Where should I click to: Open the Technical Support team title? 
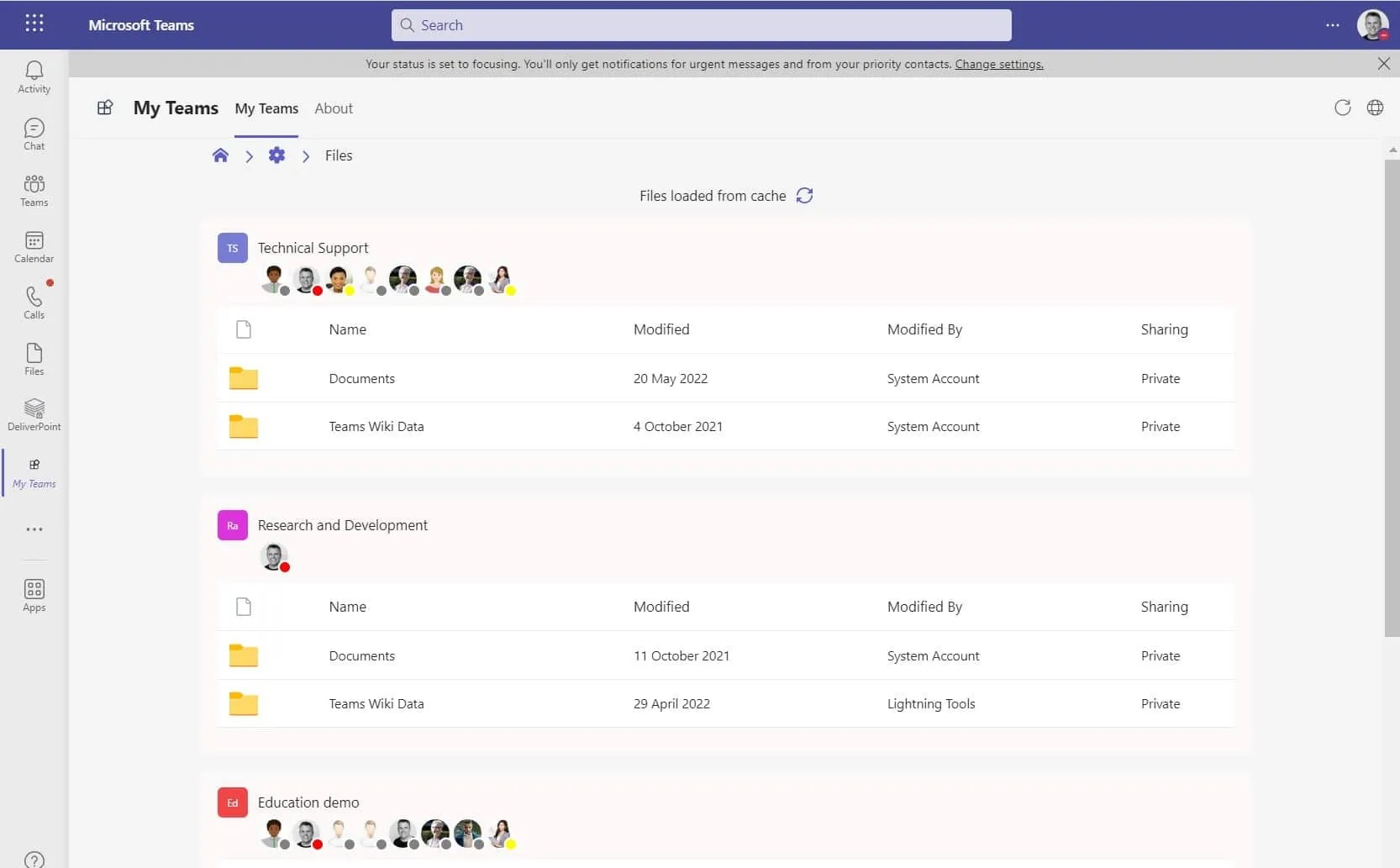pos(313,248)
